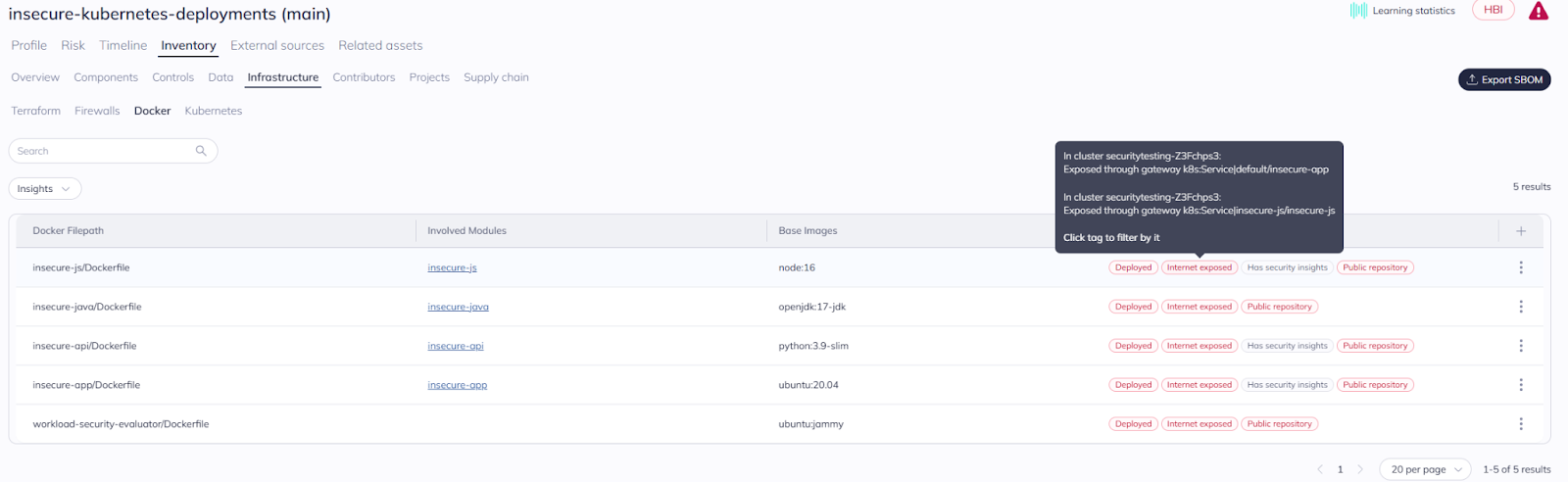This screenshot has height=482, width=1568.
Task: Open the 20 per page dropdown
Action: click(1425, 469)
